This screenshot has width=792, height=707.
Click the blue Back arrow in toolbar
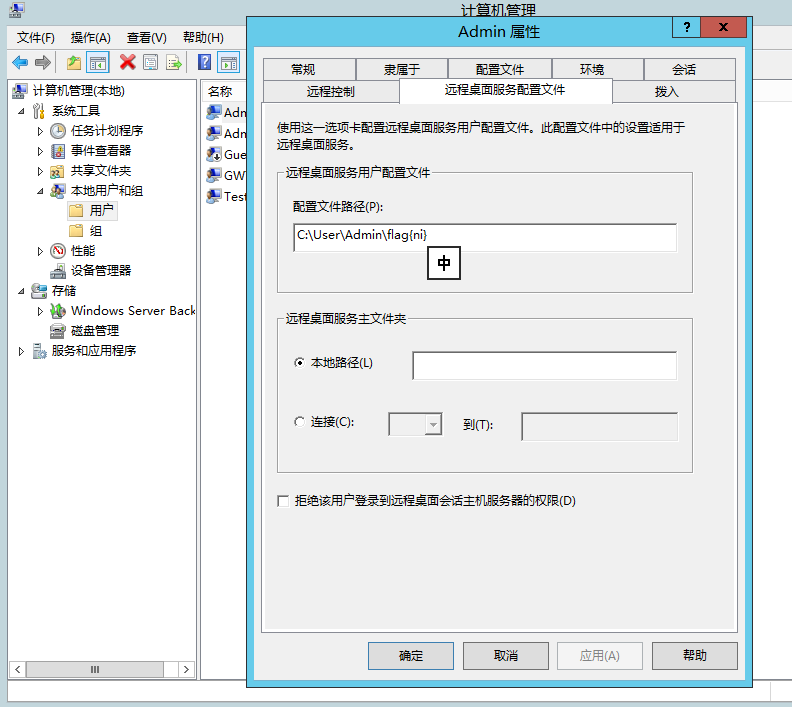click(x=20, y=62)
